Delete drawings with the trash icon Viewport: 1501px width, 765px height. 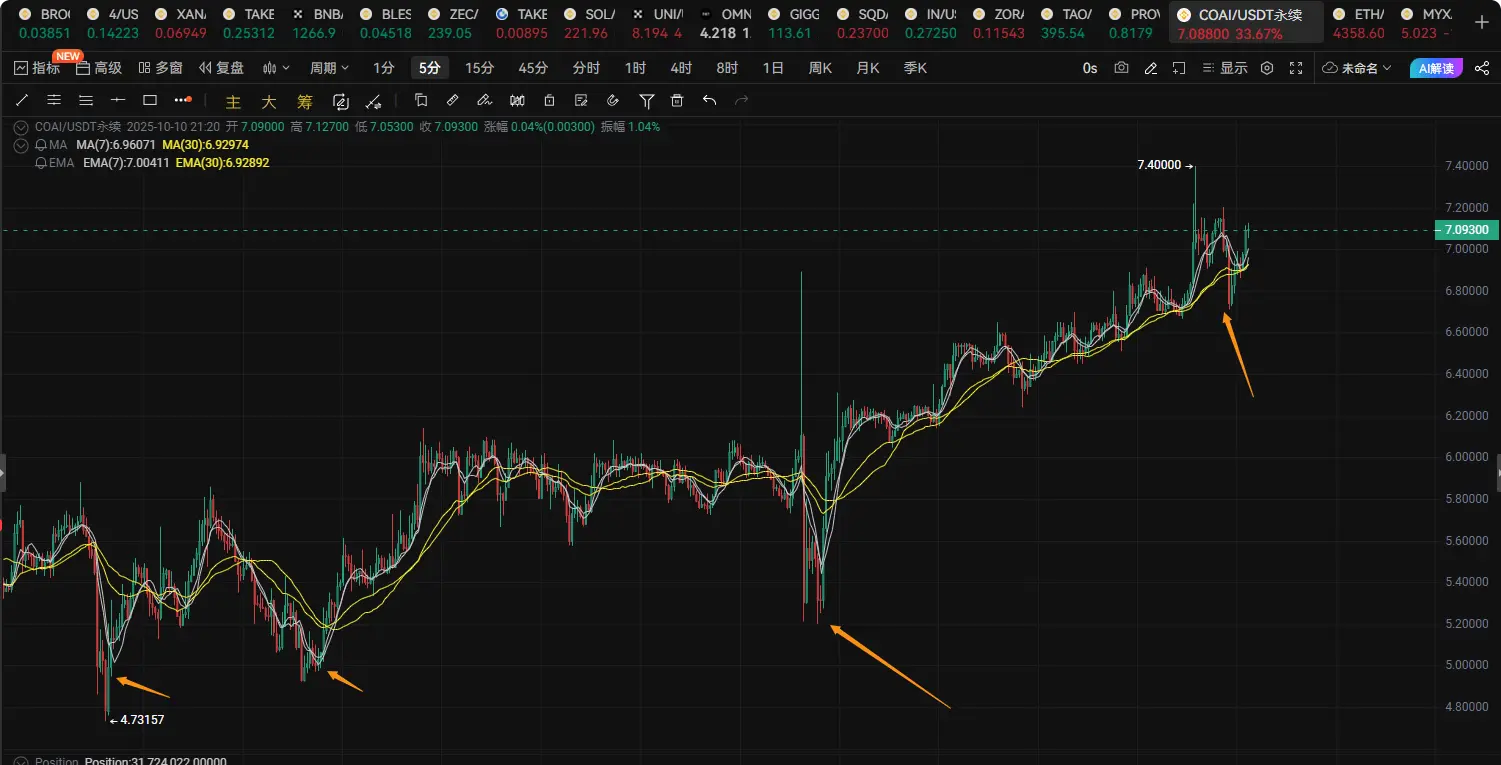click(677, 100)
